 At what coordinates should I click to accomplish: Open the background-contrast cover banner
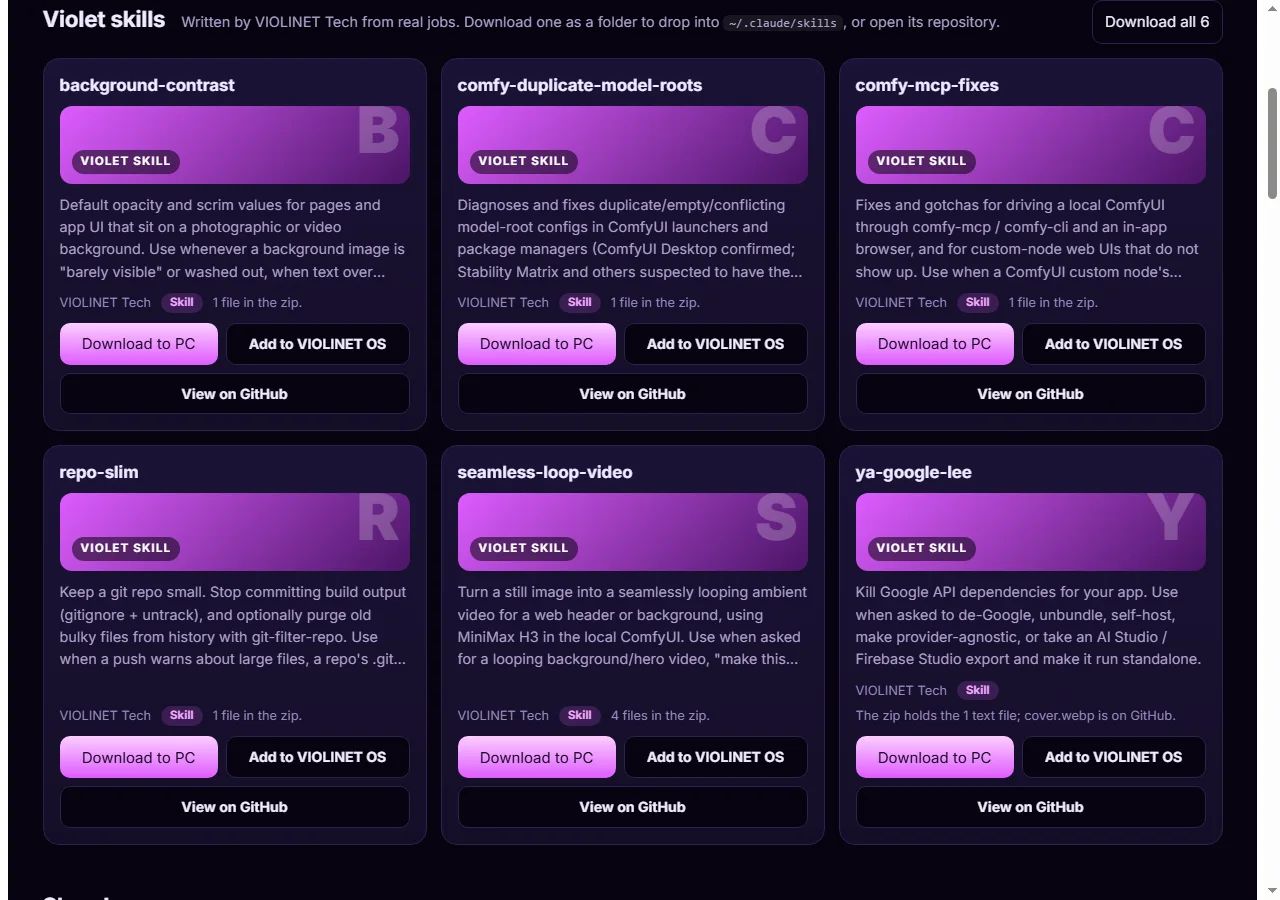(235, 145)
